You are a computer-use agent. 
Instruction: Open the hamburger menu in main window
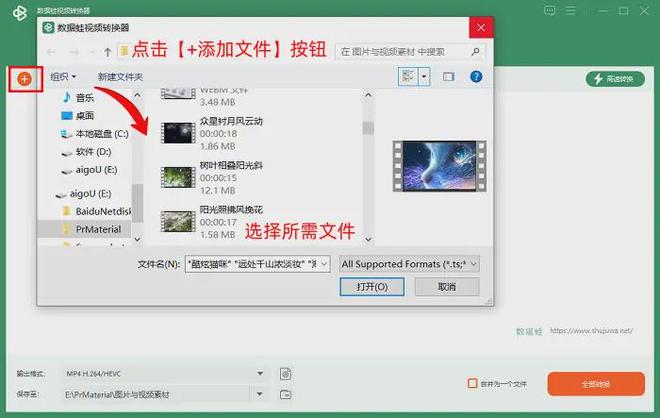click(571, 11)
